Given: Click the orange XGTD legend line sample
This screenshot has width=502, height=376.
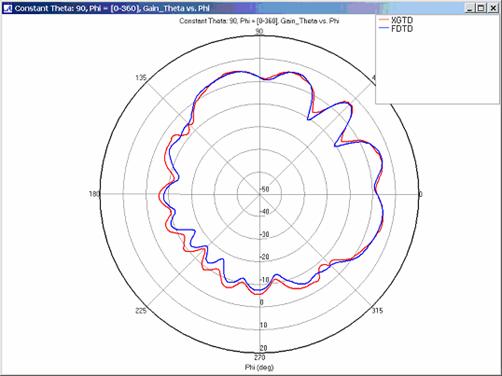Looking at the screenshot, I should tap(384, 20).
